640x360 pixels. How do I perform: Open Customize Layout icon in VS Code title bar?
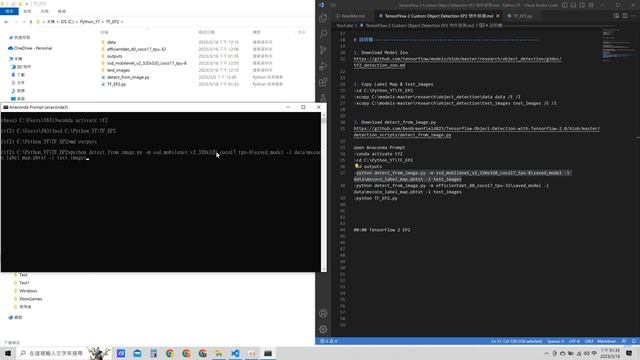[x=591, y=5]
